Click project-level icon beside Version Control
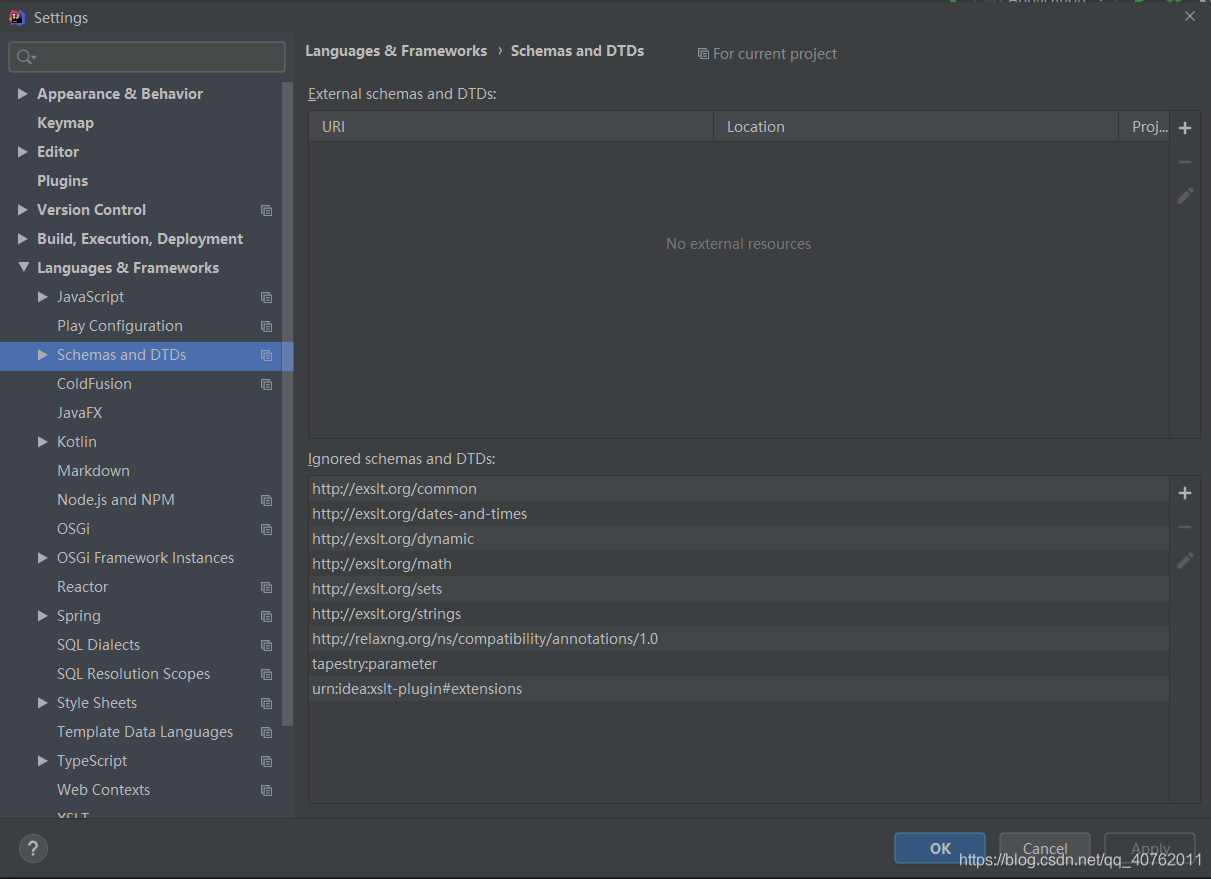Viewport: 1211px width, 879px height. 266,210
